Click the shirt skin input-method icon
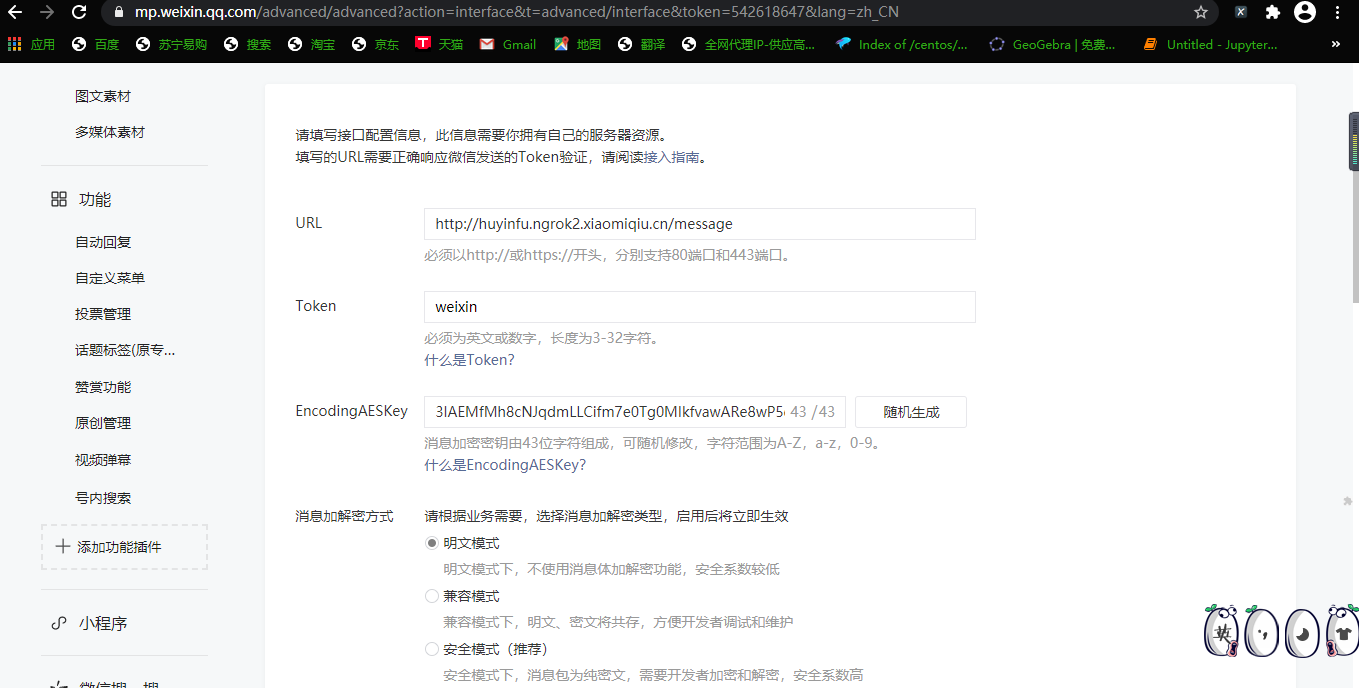 pyautogui.click(x=1342, y=632)
